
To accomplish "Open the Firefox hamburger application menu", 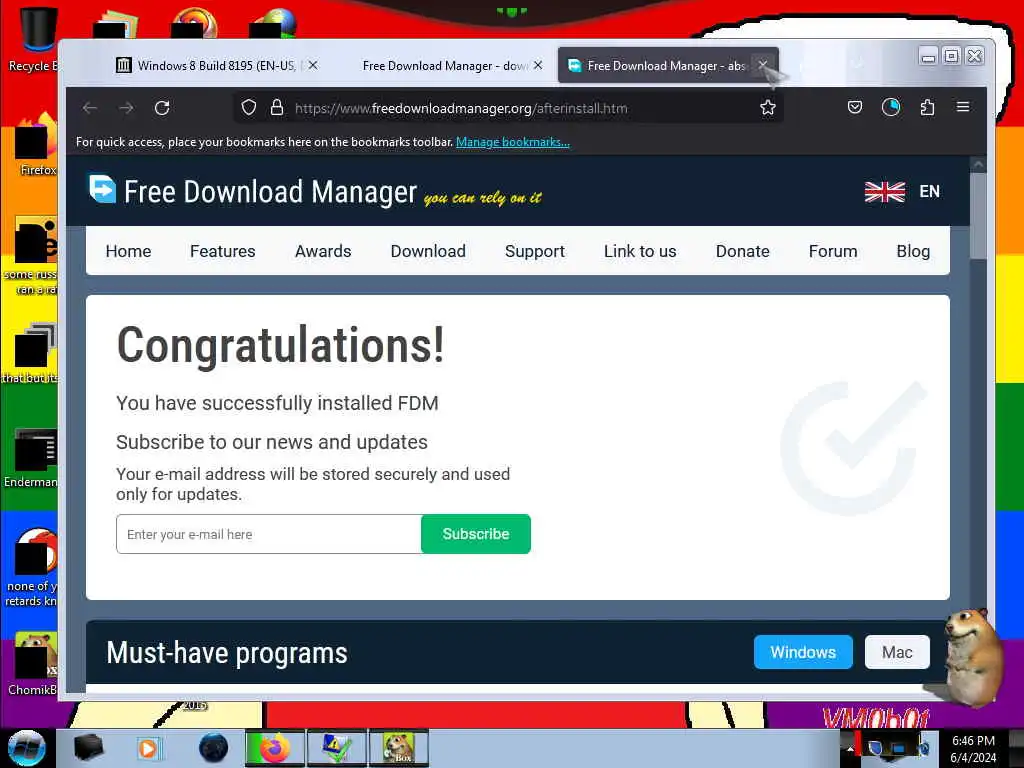I will (x=963, y=107).
